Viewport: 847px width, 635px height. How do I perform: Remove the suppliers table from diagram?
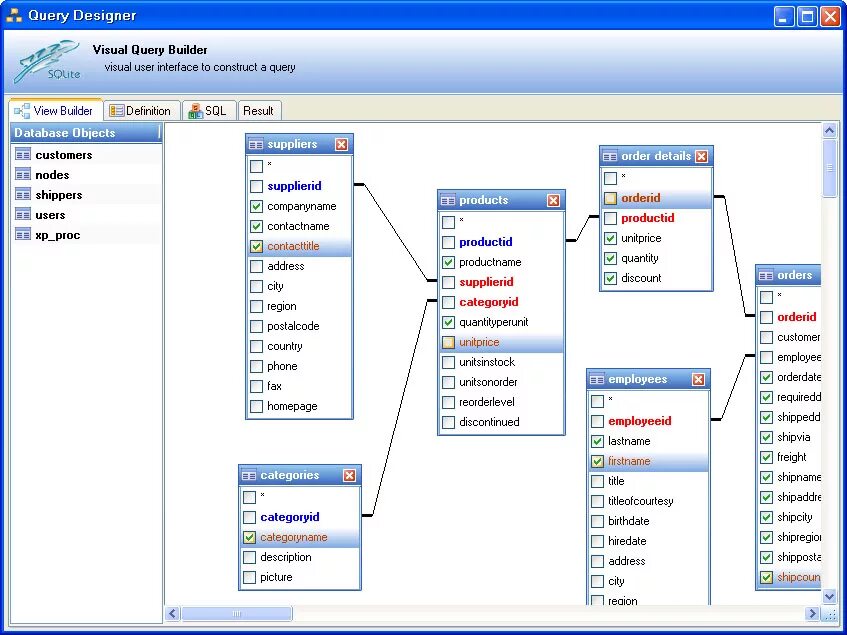341,145
